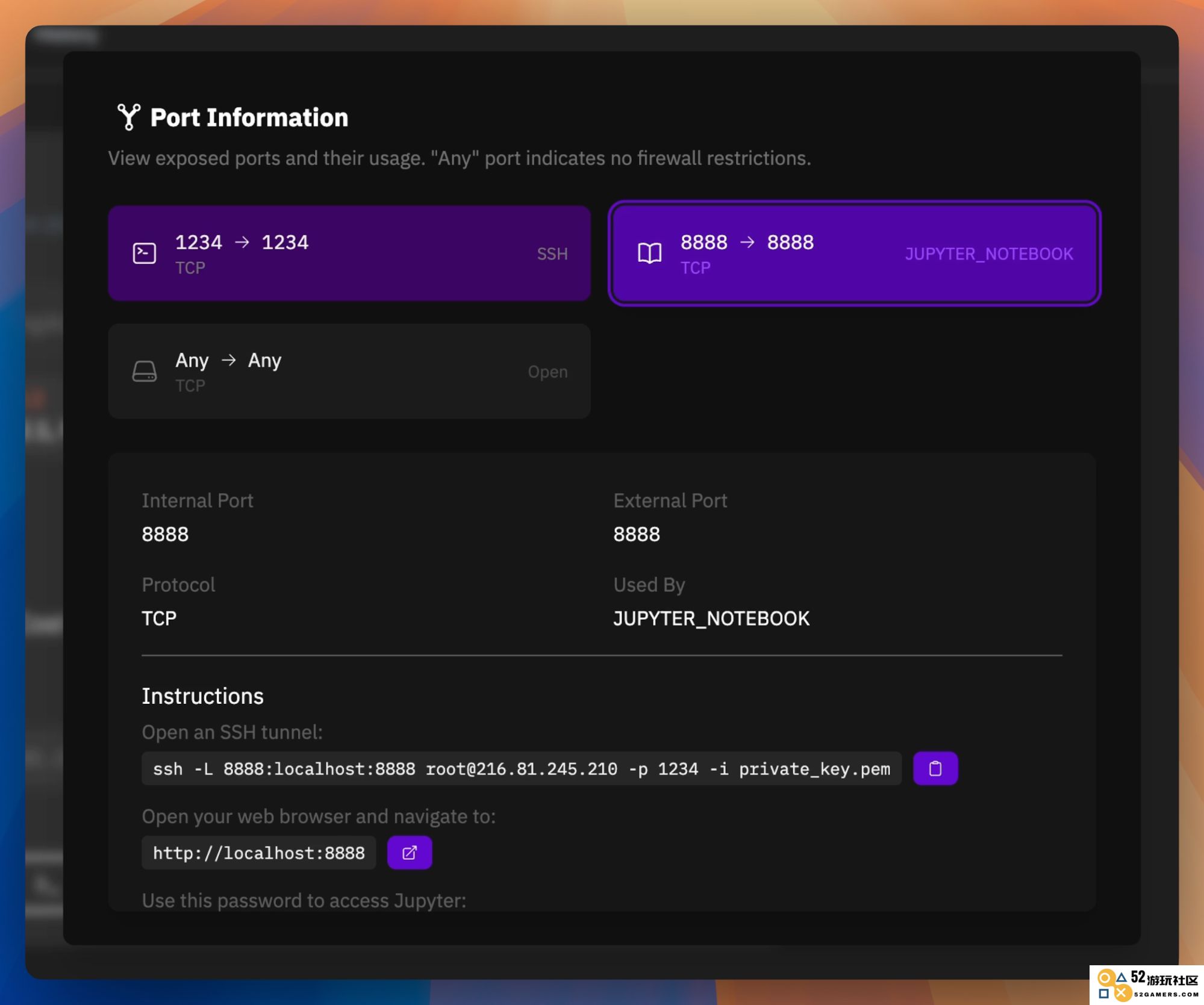Copy the SSH tunnel command with clipboard button
This screenshot has width=1204, height=1005.
click(935, 768)
